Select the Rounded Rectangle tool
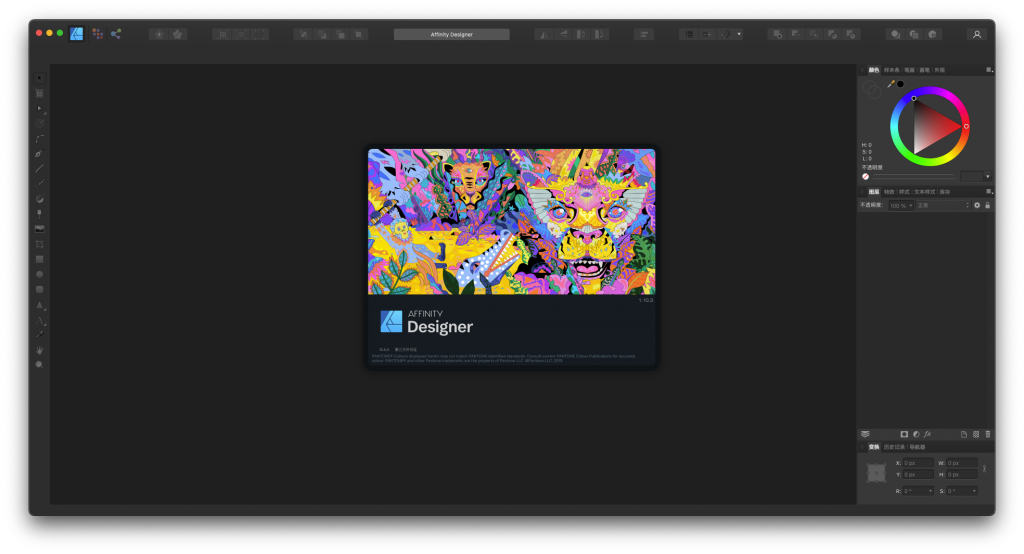This screenshot has width=1024, height=554. point(39,289)
